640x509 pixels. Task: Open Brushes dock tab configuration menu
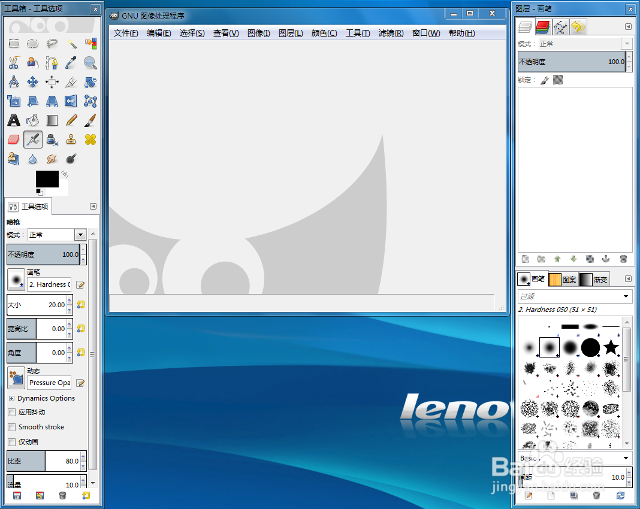coord(628,278)
